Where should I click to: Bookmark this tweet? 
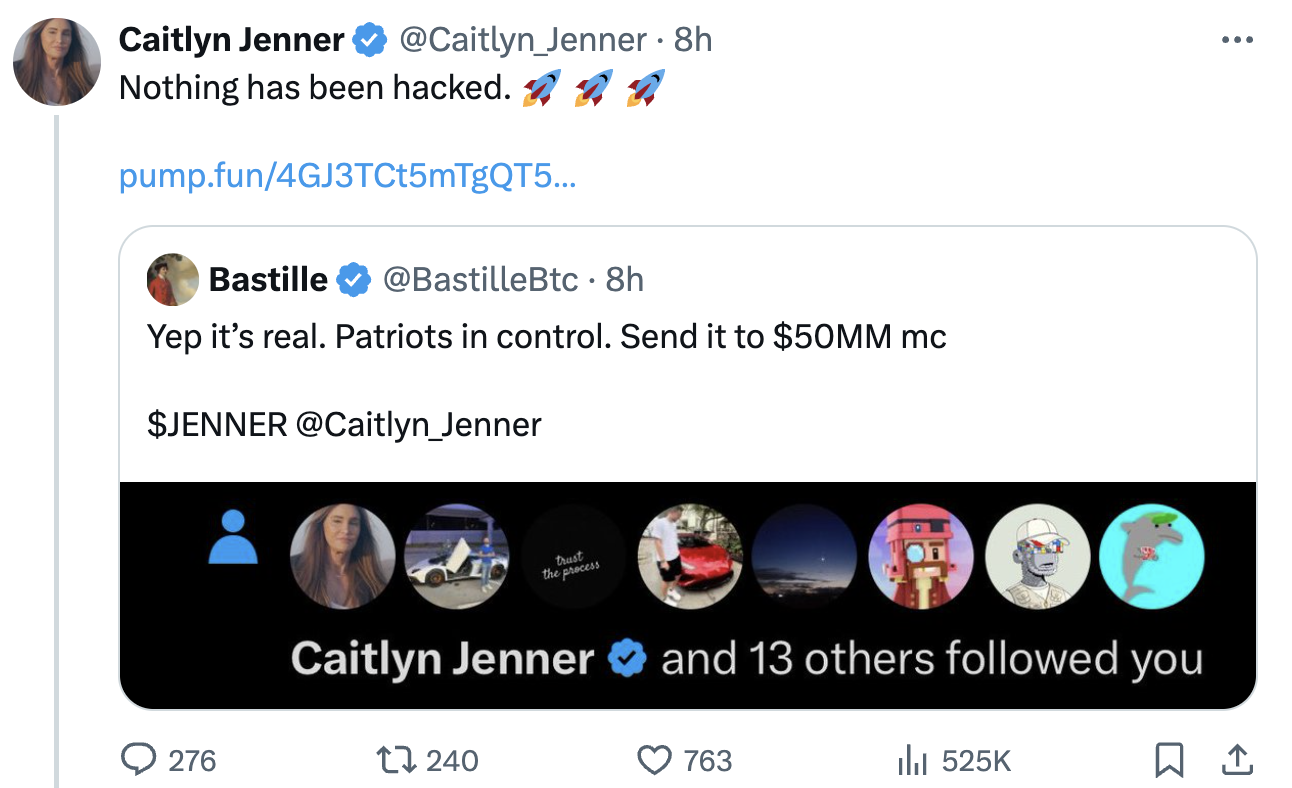(1168, 761)
